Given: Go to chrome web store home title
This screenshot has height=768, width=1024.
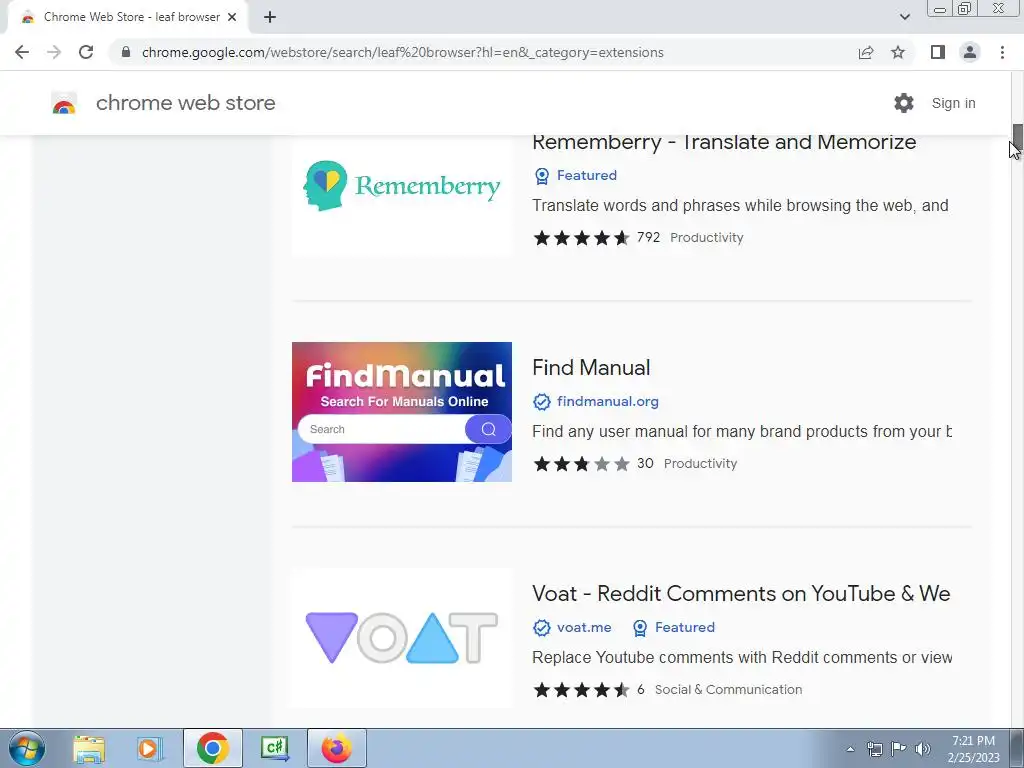Looking at the screenshot, I should pos(185,103).
